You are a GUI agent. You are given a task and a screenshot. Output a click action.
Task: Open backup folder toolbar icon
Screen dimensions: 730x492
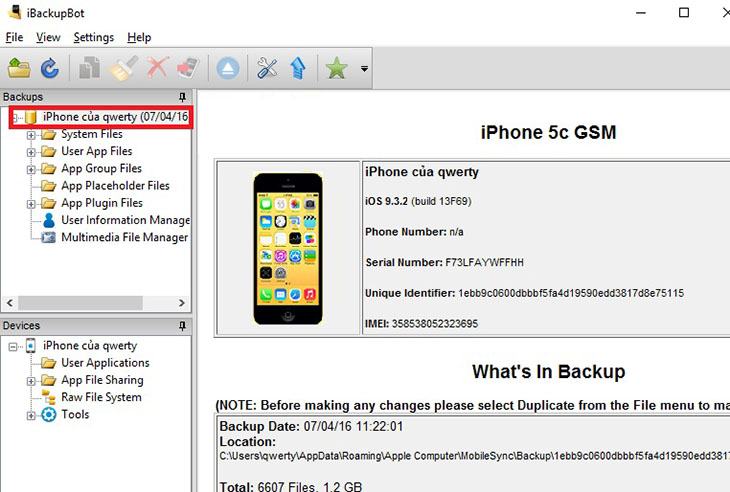[19, 68]
